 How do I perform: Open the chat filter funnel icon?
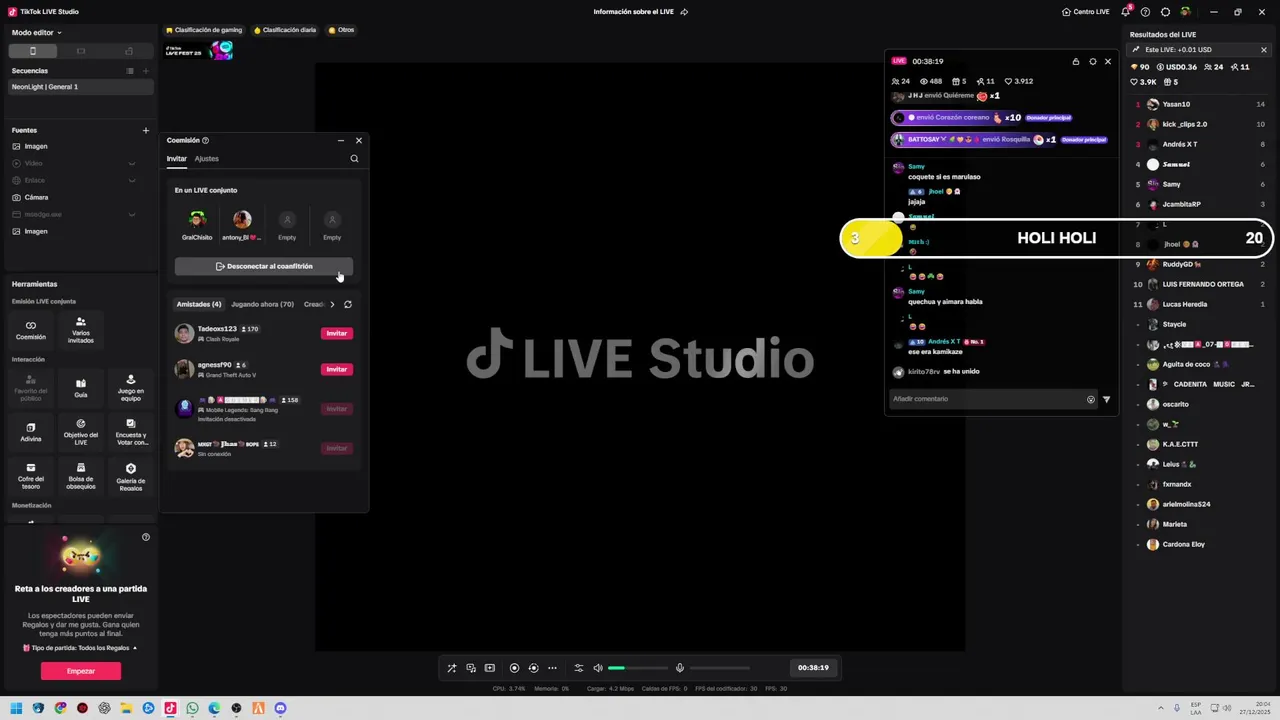pyautogui.click(x=1106, y=399)
